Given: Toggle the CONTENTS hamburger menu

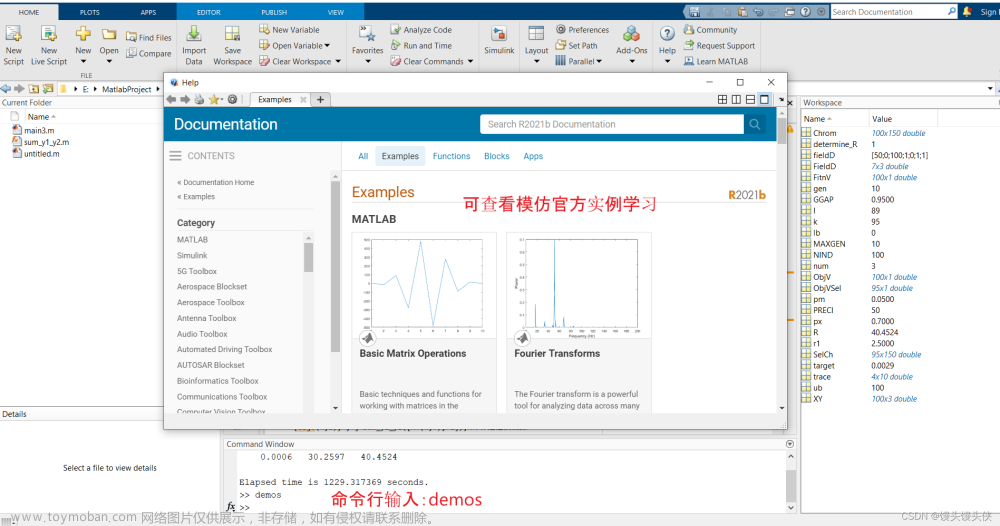Looking at the screenshot, I should pos(175,156).
